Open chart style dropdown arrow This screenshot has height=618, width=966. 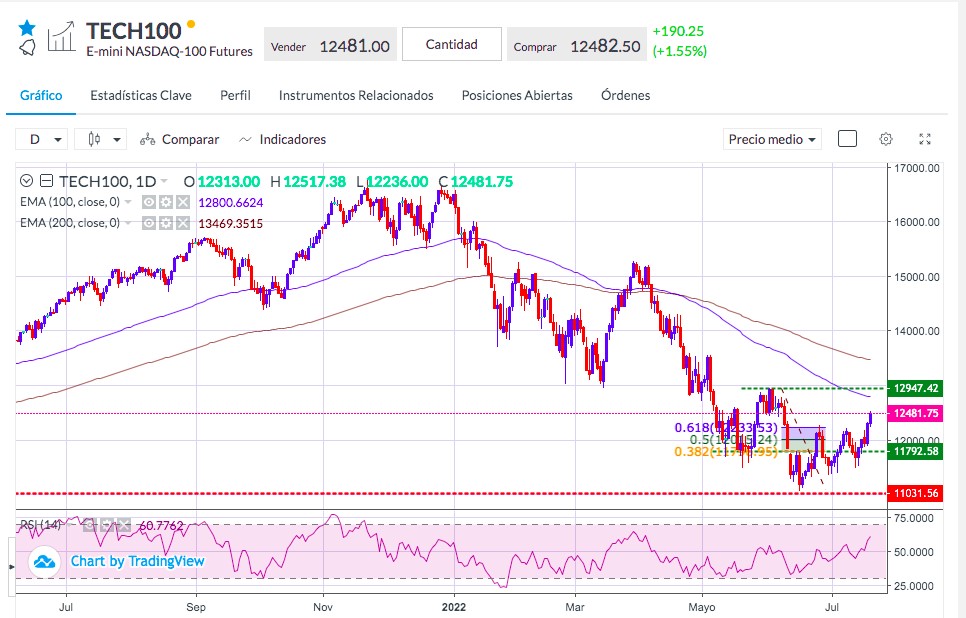tap(116, 140)
